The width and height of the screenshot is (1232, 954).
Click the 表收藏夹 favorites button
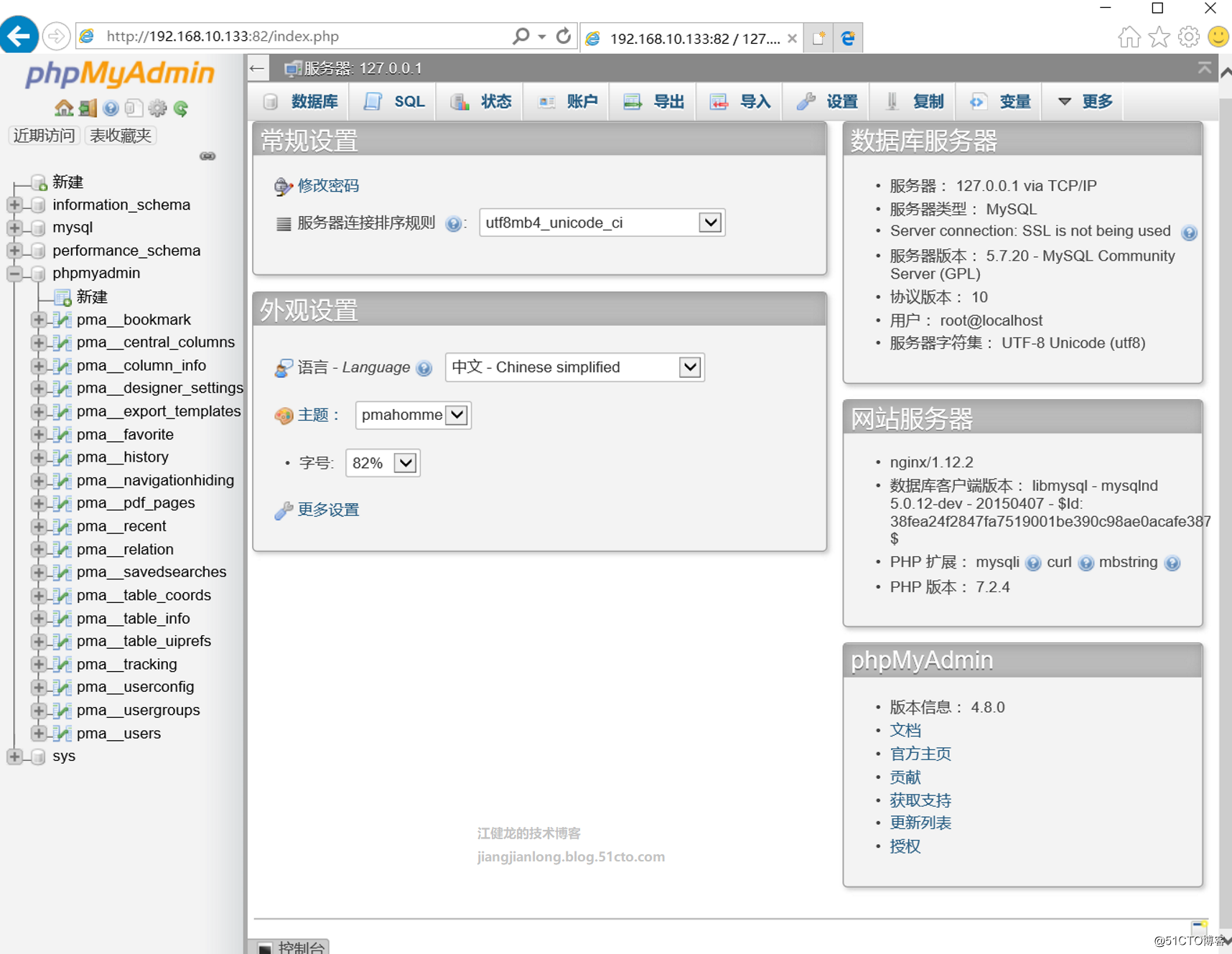(121, 136)
